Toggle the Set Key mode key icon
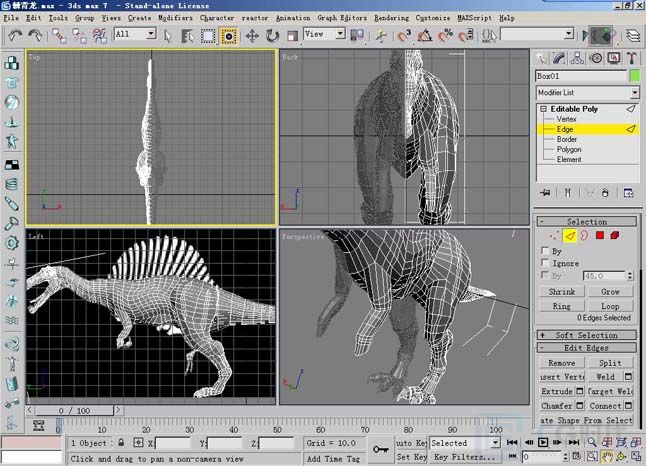 (x=381, y=449)
